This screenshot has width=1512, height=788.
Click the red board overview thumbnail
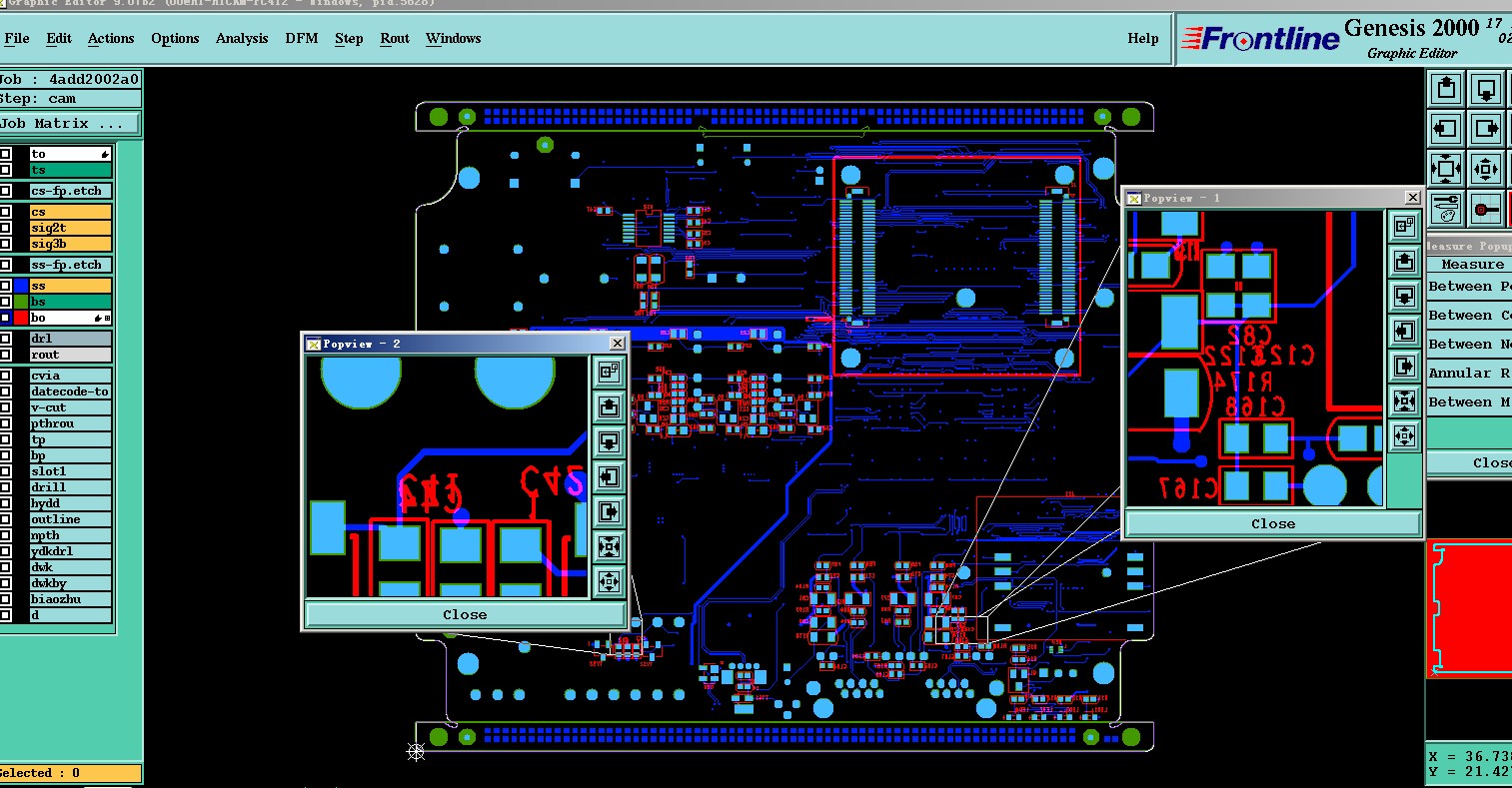pos(1469,608)
